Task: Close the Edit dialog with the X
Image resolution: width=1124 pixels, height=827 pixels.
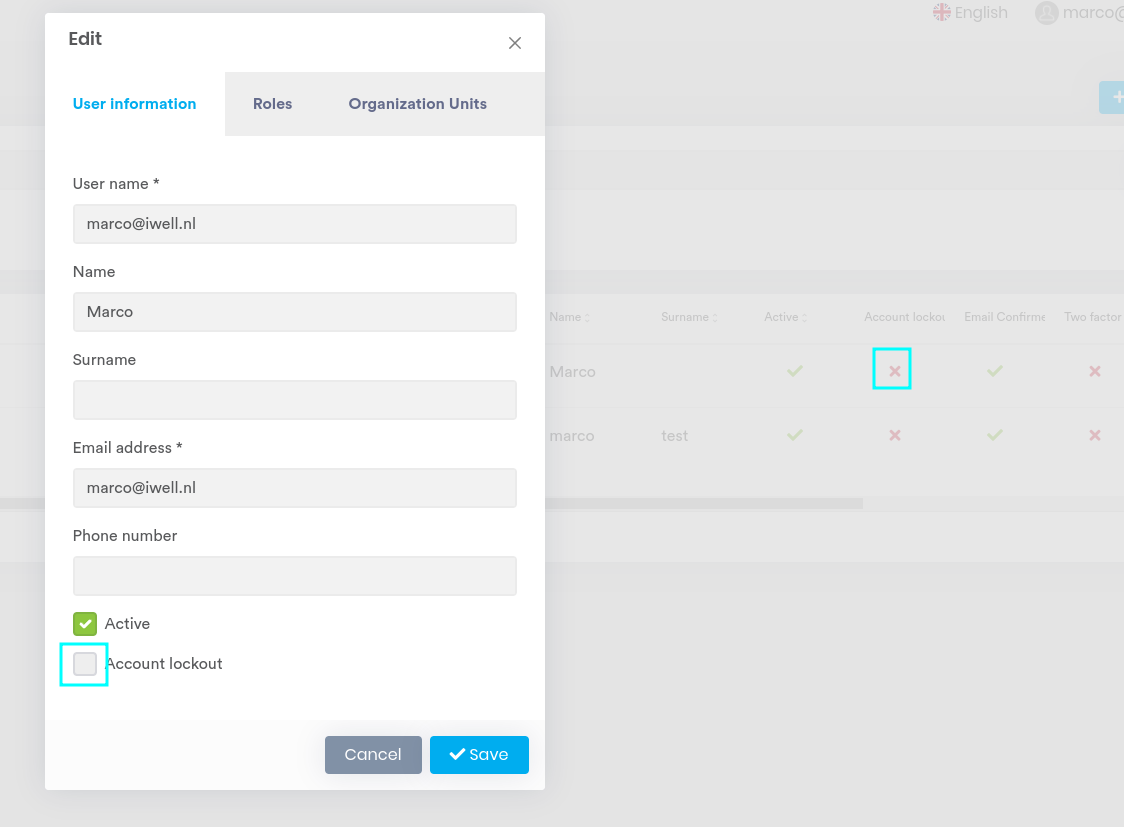Action: click(x=514, y=43)
